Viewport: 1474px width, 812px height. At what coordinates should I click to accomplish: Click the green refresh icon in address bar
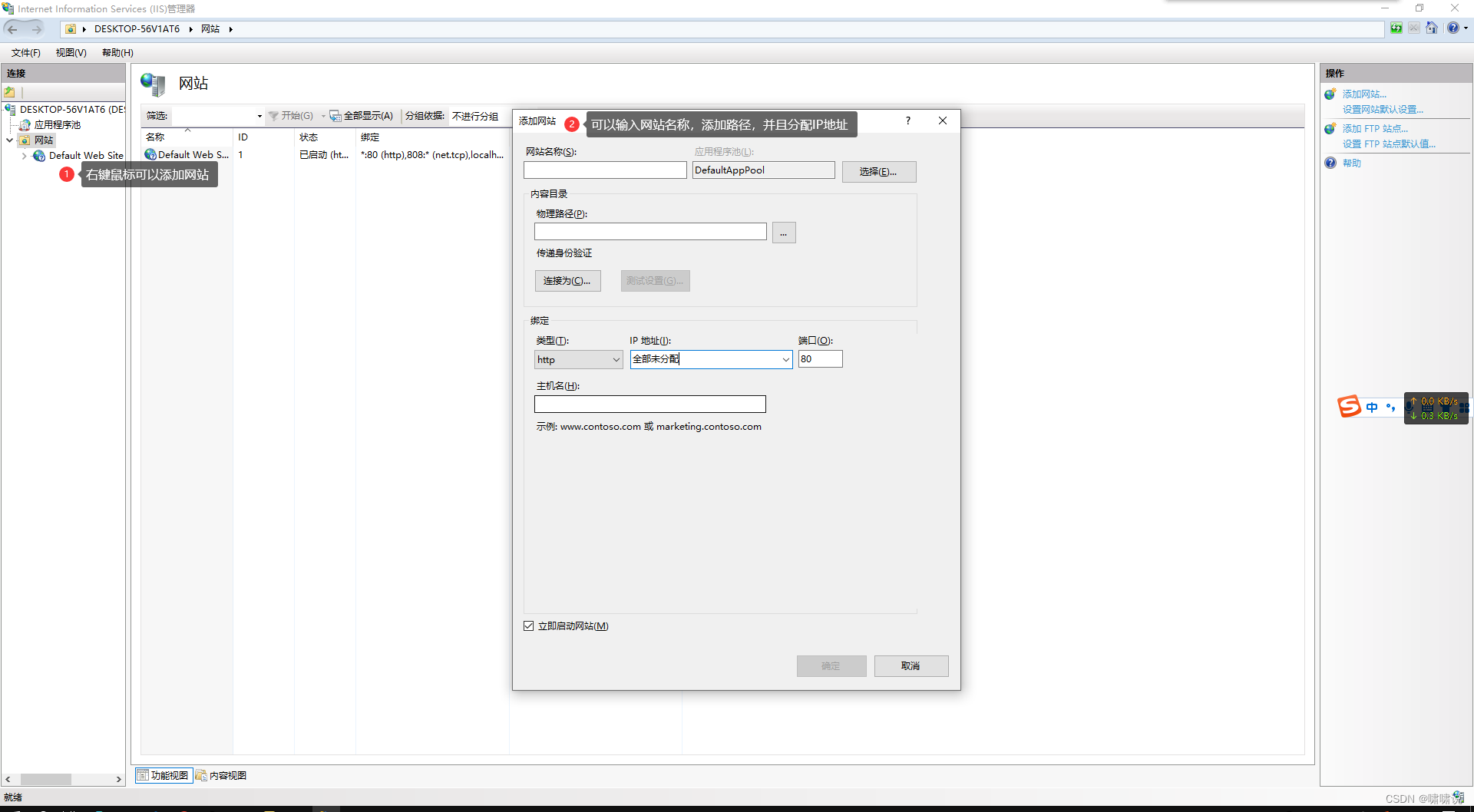click(1396, 28)
